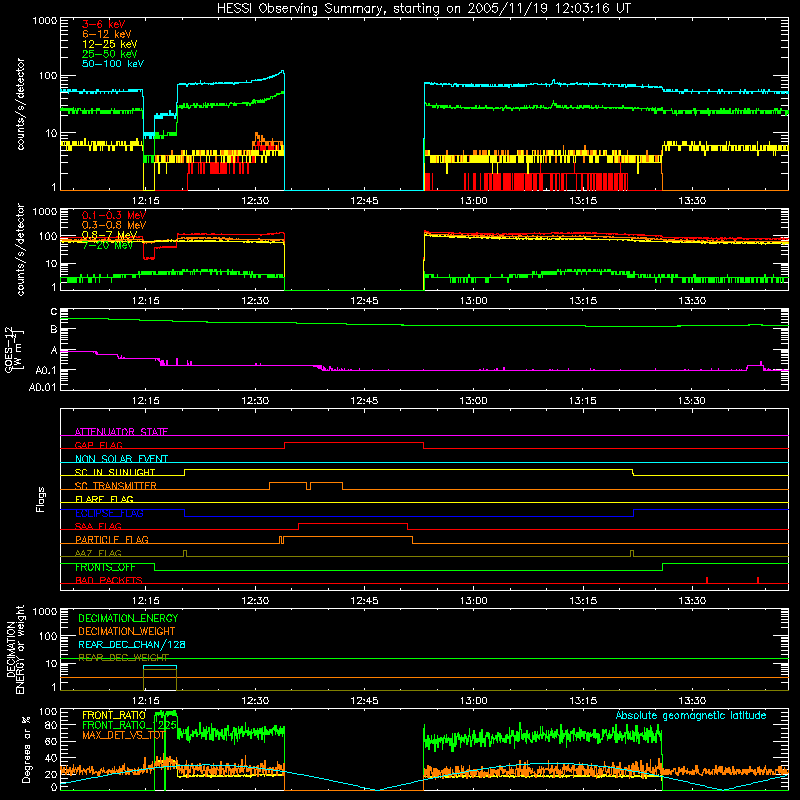Click the FRONTS_OFF flag label
The height and width of the screenshot is (800, 800).
tap(105, 567)
